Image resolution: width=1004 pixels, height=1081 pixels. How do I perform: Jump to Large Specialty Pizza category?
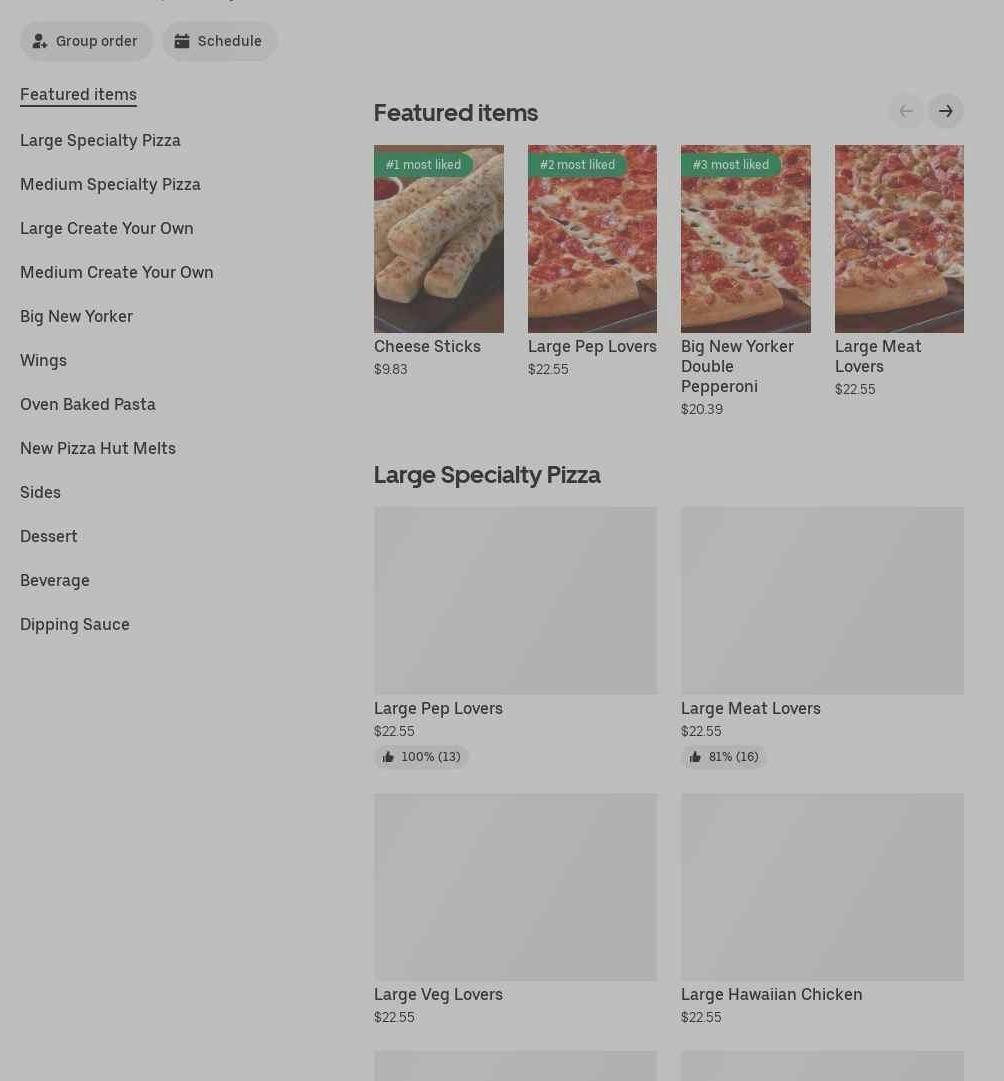(100, 140)
